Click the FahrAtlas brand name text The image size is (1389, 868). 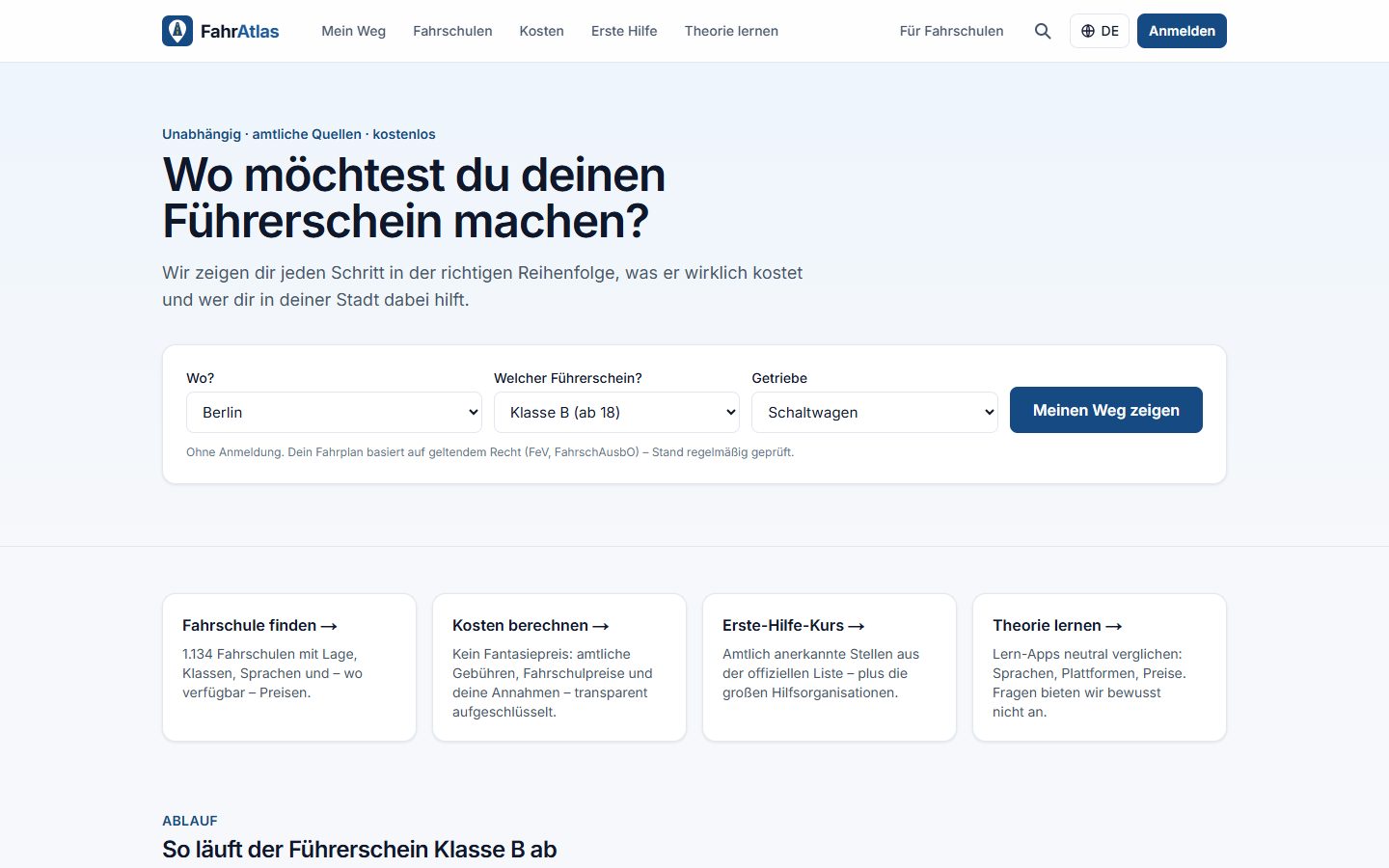239,31
